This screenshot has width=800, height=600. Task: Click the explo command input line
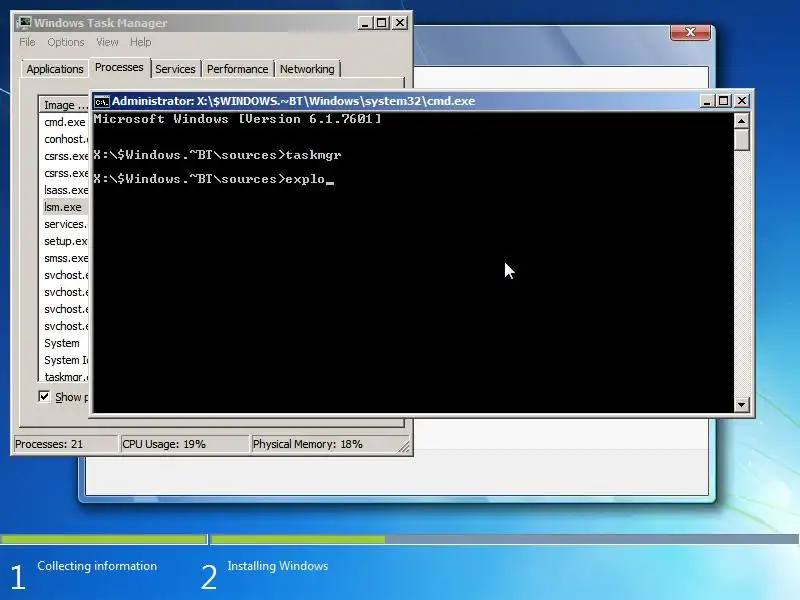213,179
